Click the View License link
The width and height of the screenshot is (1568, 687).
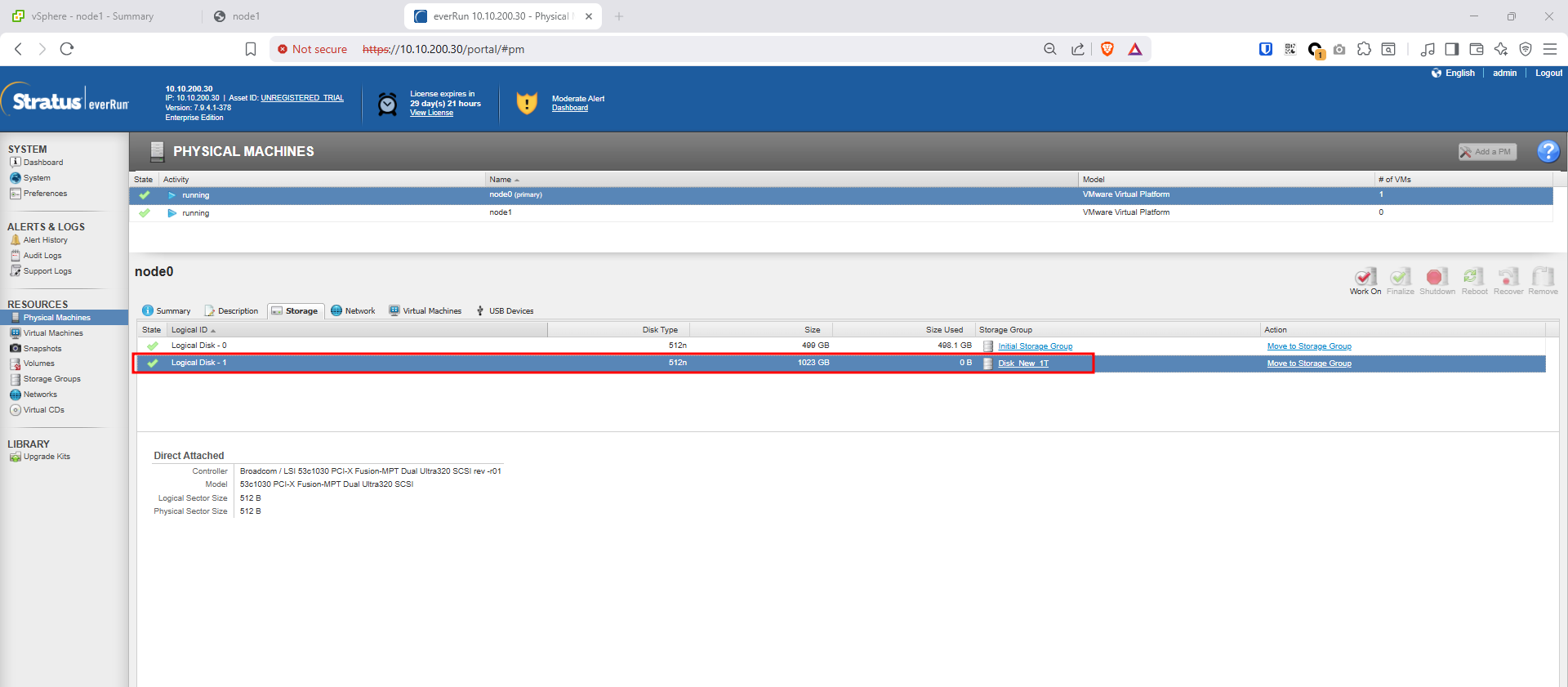click(x=431, y=114)
